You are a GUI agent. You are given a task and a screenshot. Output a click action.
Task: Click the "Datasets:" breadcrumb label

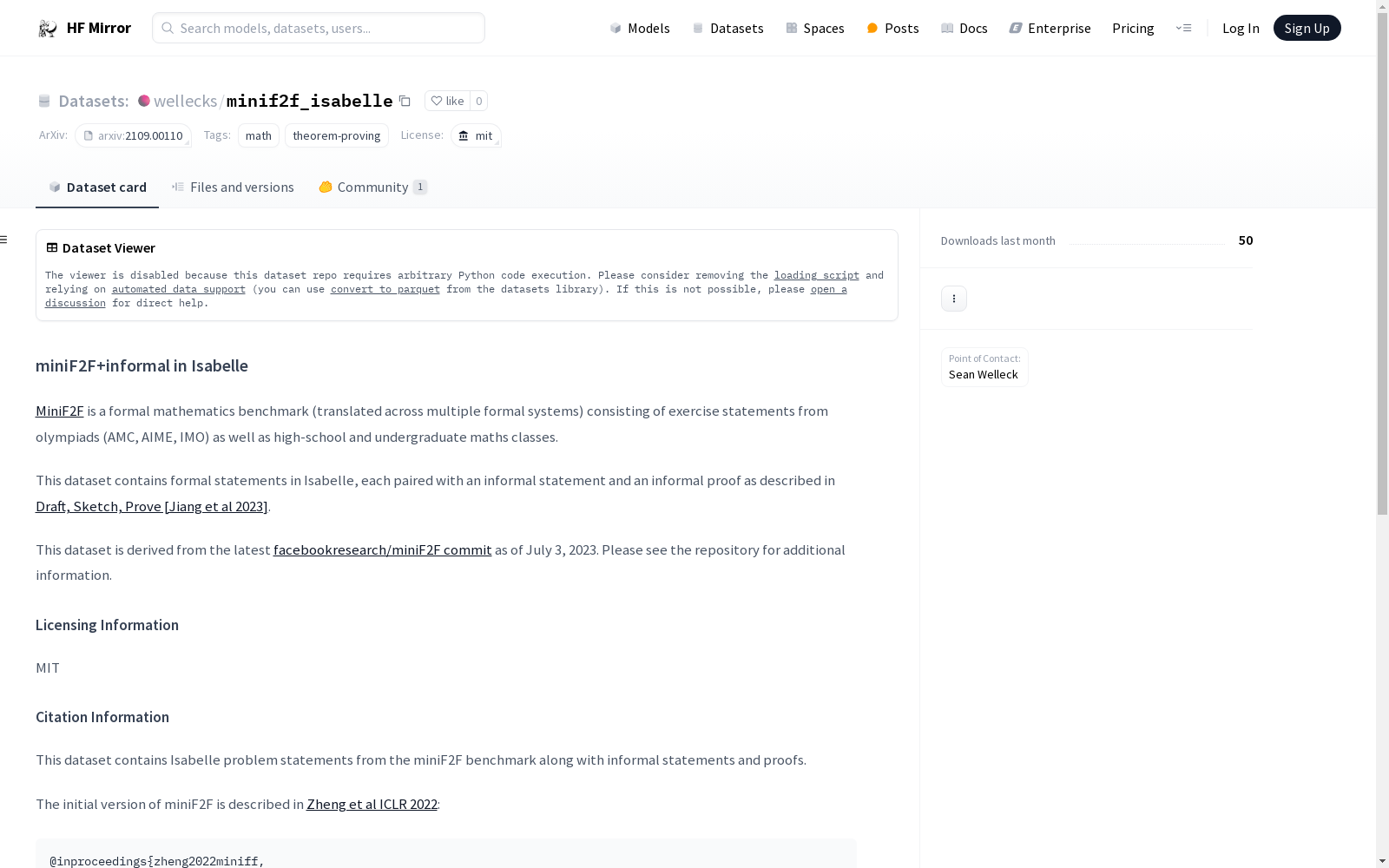93,101
